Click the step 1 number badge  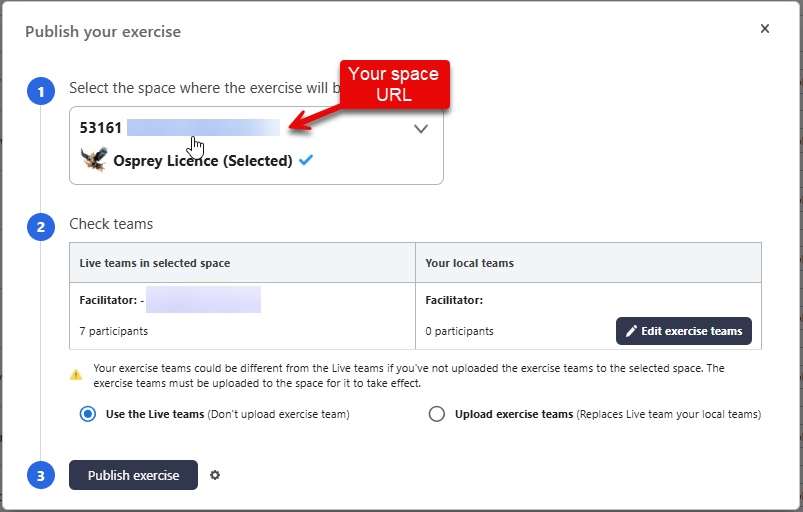pyautogui.click(x=40, y=93)
